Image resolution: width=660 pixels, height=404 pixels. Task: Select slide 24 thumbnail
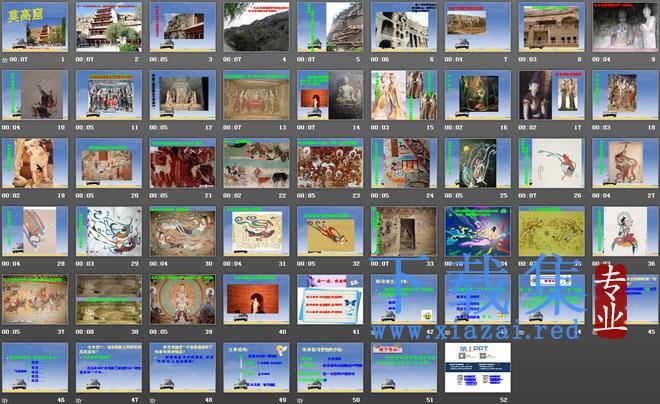[404, 163]
